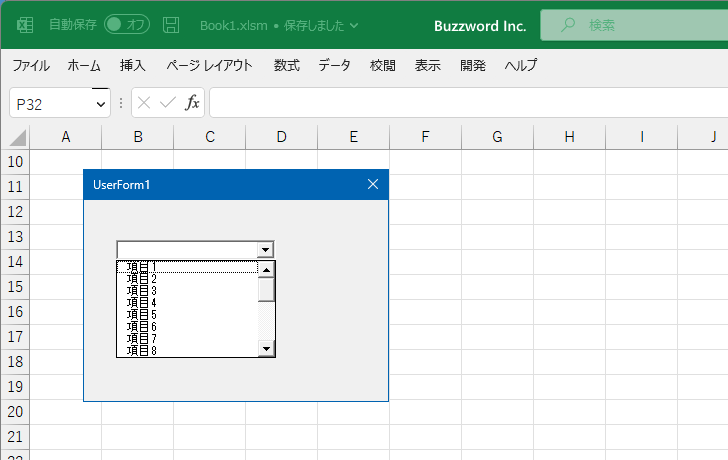This screenshot has height=460, width=728.
Task: Click the Save floppy disk icon
Action: (x=171, y=25)
